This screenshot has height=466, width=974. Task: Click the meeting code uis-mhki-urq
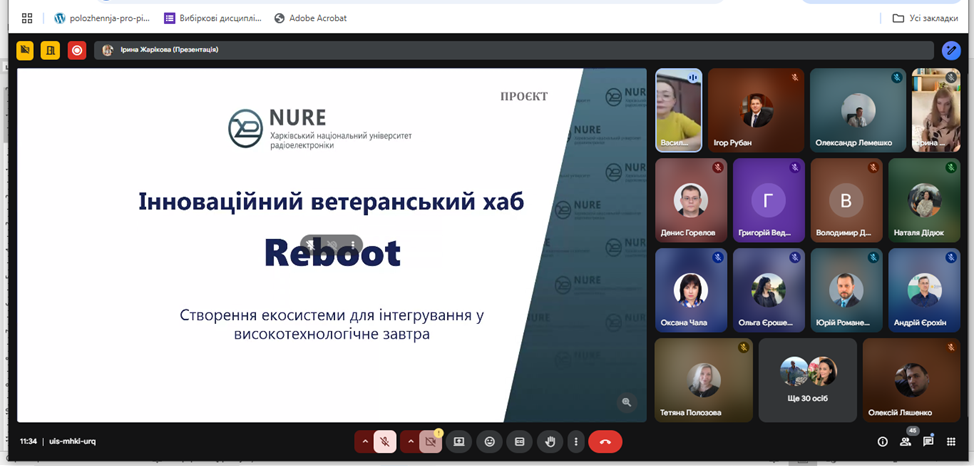73,442
